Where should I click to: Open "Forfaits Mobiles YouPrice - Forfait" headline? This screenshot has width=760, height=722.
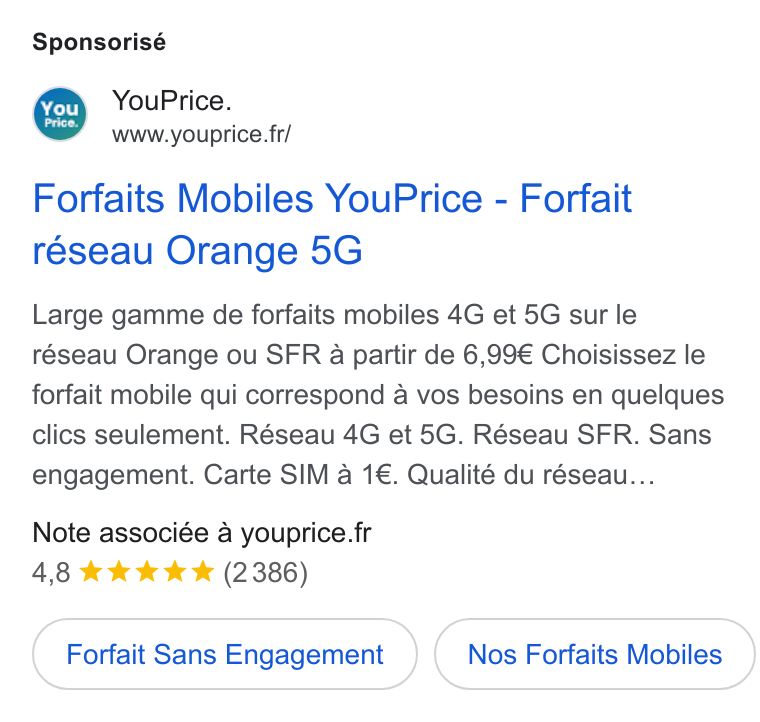[332, 199]
